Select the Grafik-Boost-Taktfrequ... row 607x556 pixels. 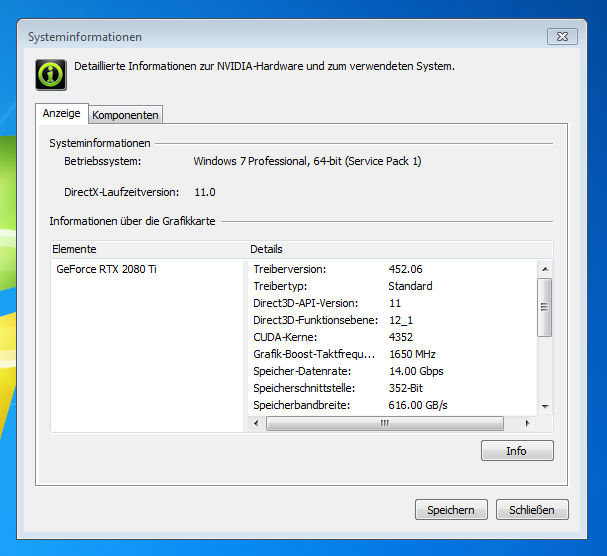[392, 354]
